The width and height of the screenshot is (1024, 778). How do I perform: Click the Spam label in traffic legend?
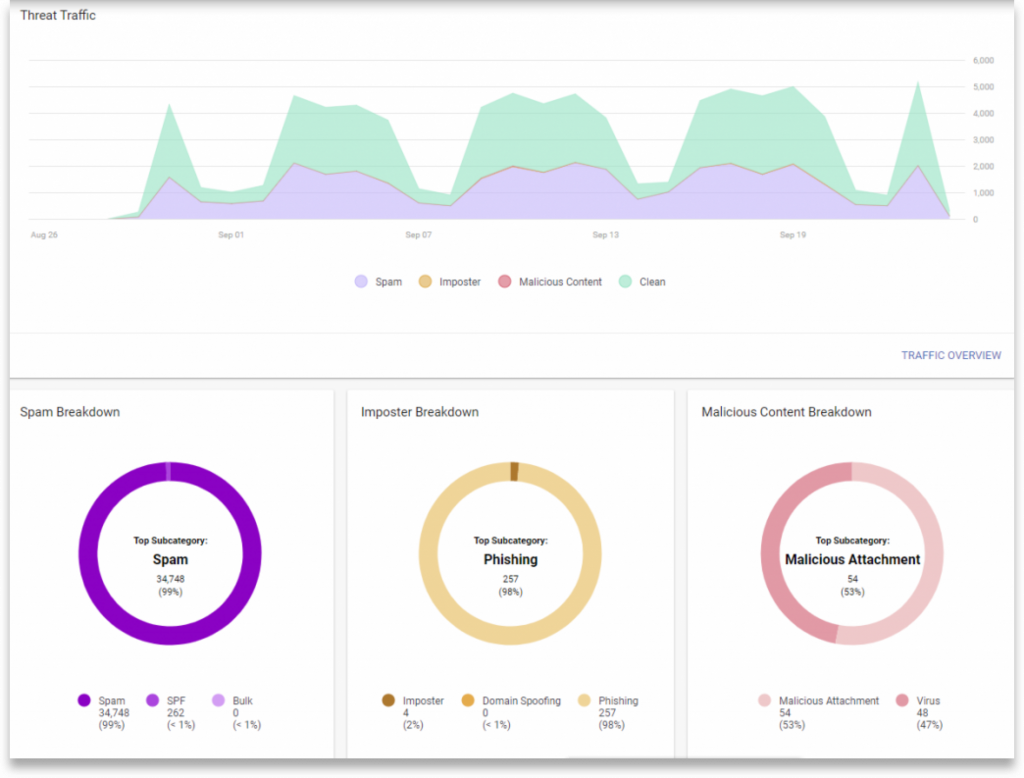tap(389, 282)
